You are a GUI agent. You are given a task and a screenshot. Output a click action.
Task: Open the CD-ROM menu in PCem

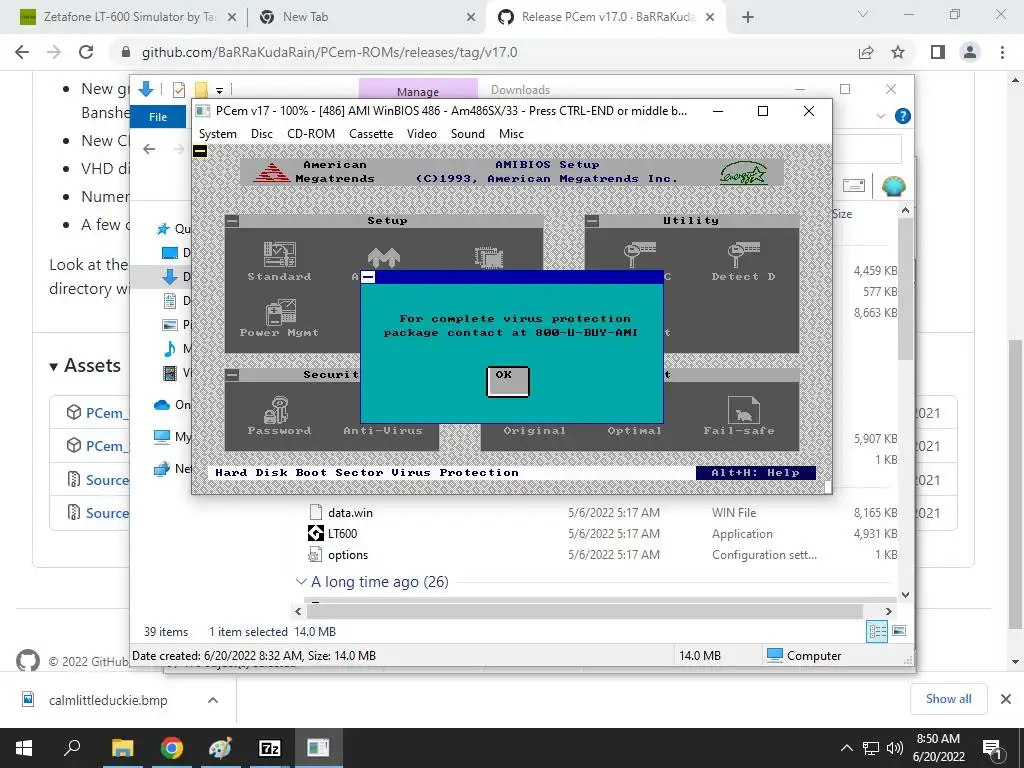[311, 133]
